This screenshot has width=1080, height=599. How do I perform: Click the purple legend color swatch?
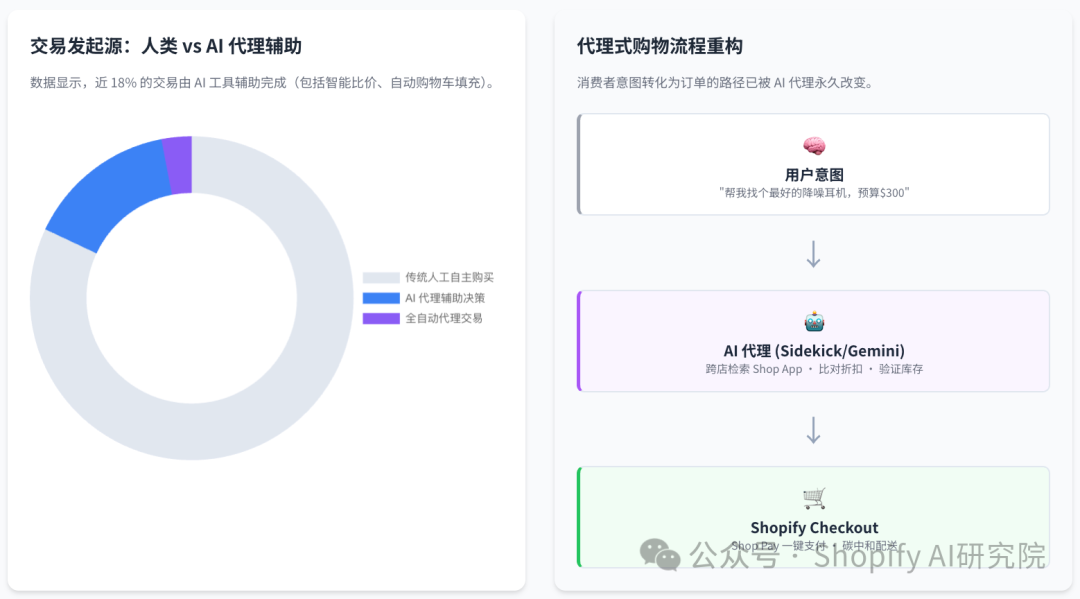tap(381, 318)
